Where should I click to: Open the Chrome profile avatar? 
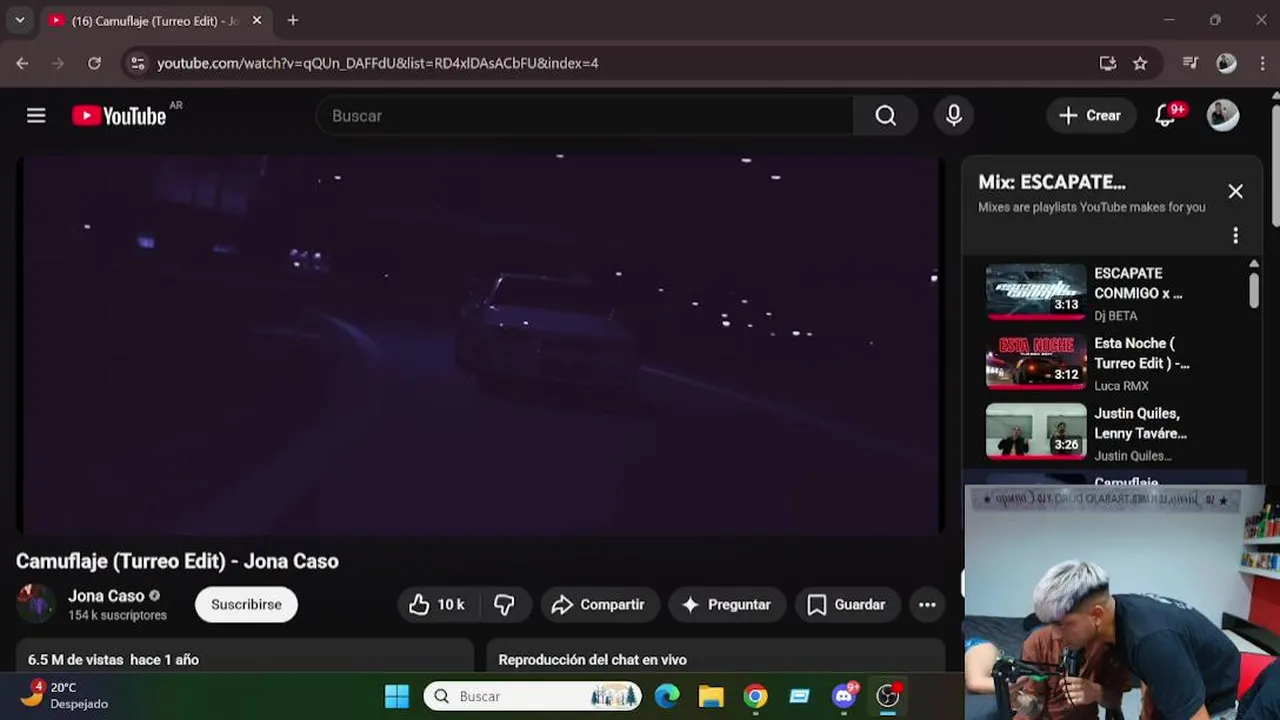(x=1226, y=63)
